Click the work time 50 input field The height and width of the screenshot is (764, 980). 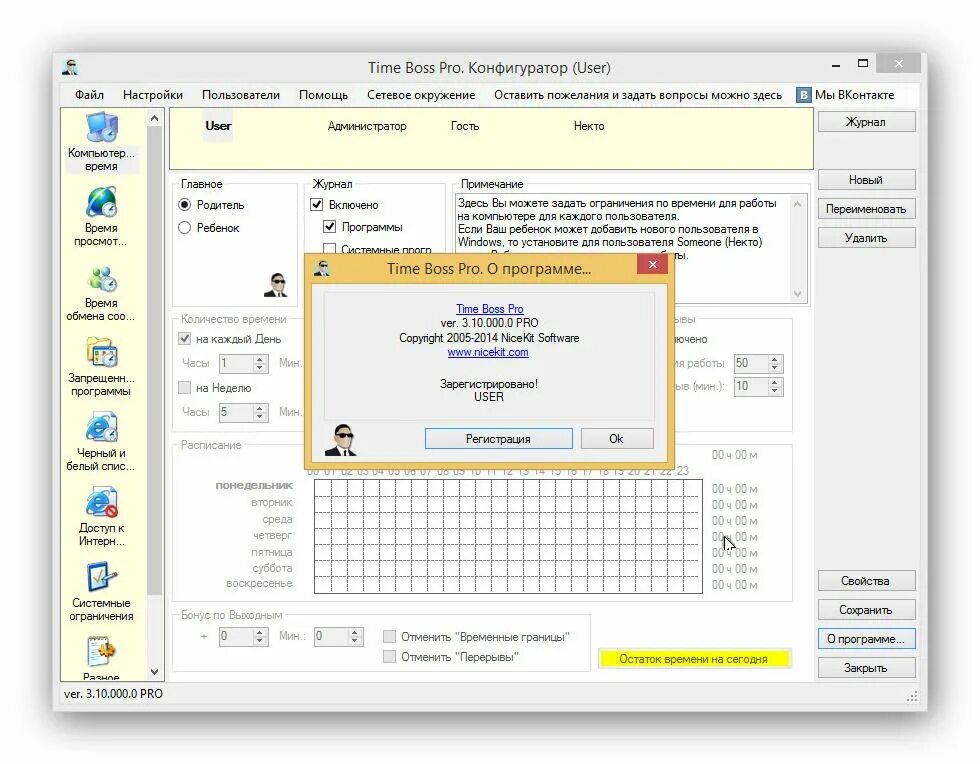(751, 363)
